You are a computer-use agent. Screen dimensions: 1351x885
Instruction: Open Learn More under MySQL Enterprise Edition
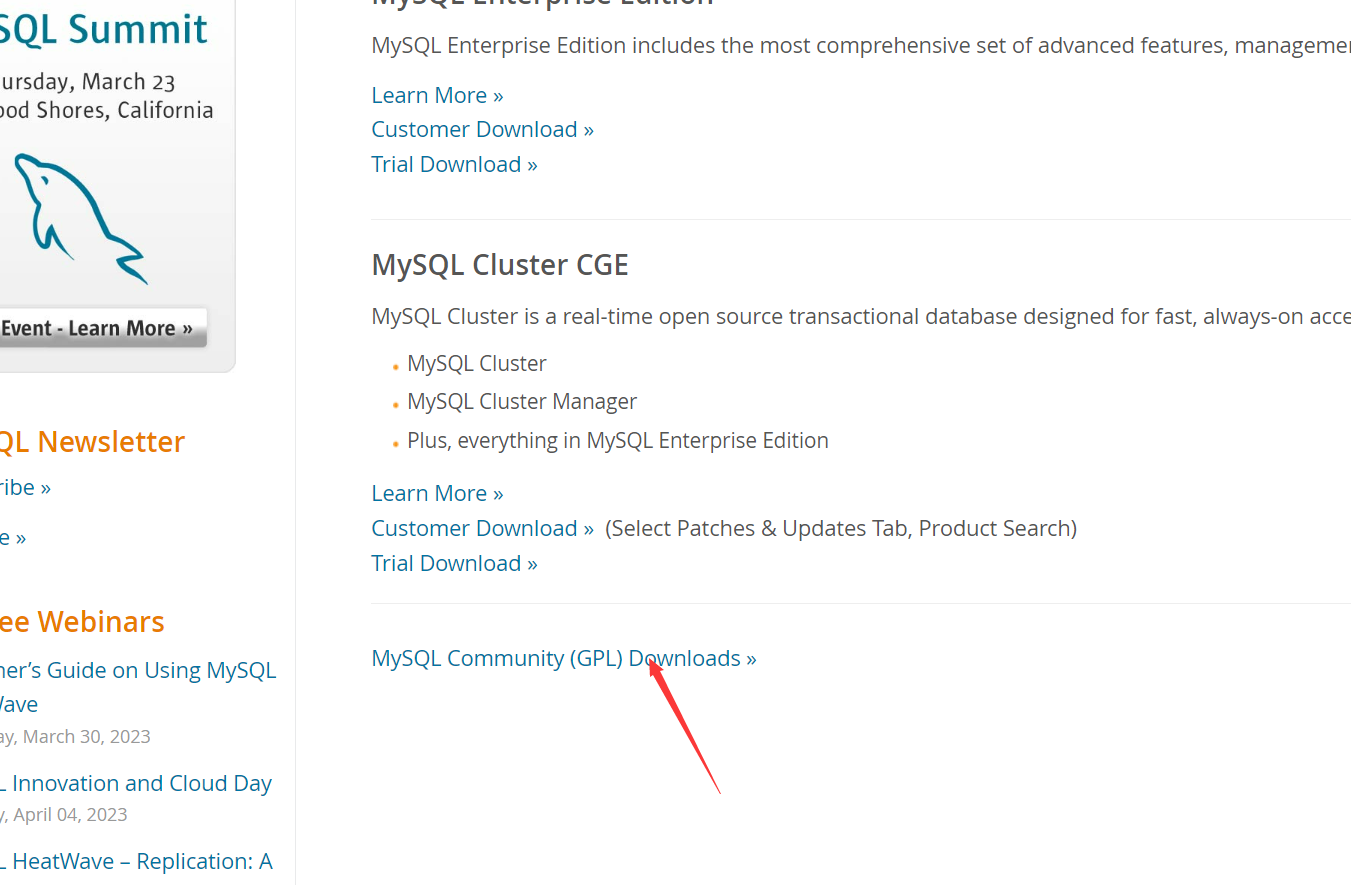437,95
